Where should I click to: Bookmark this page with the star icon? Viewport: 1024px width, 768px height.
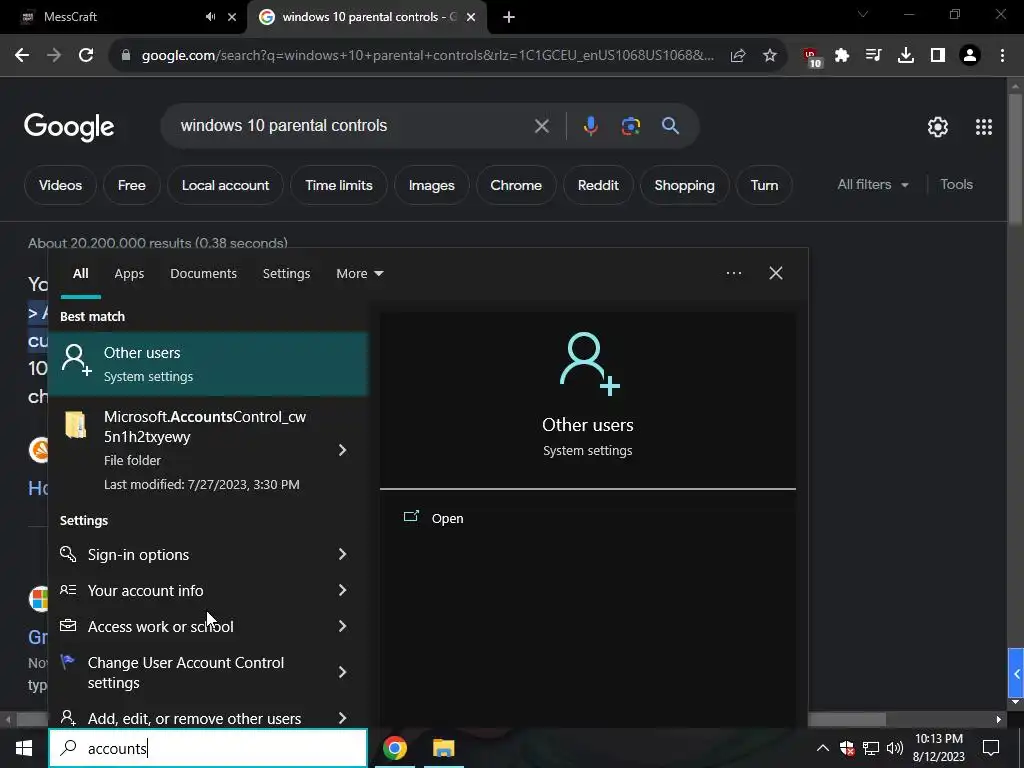coord(770,56)
